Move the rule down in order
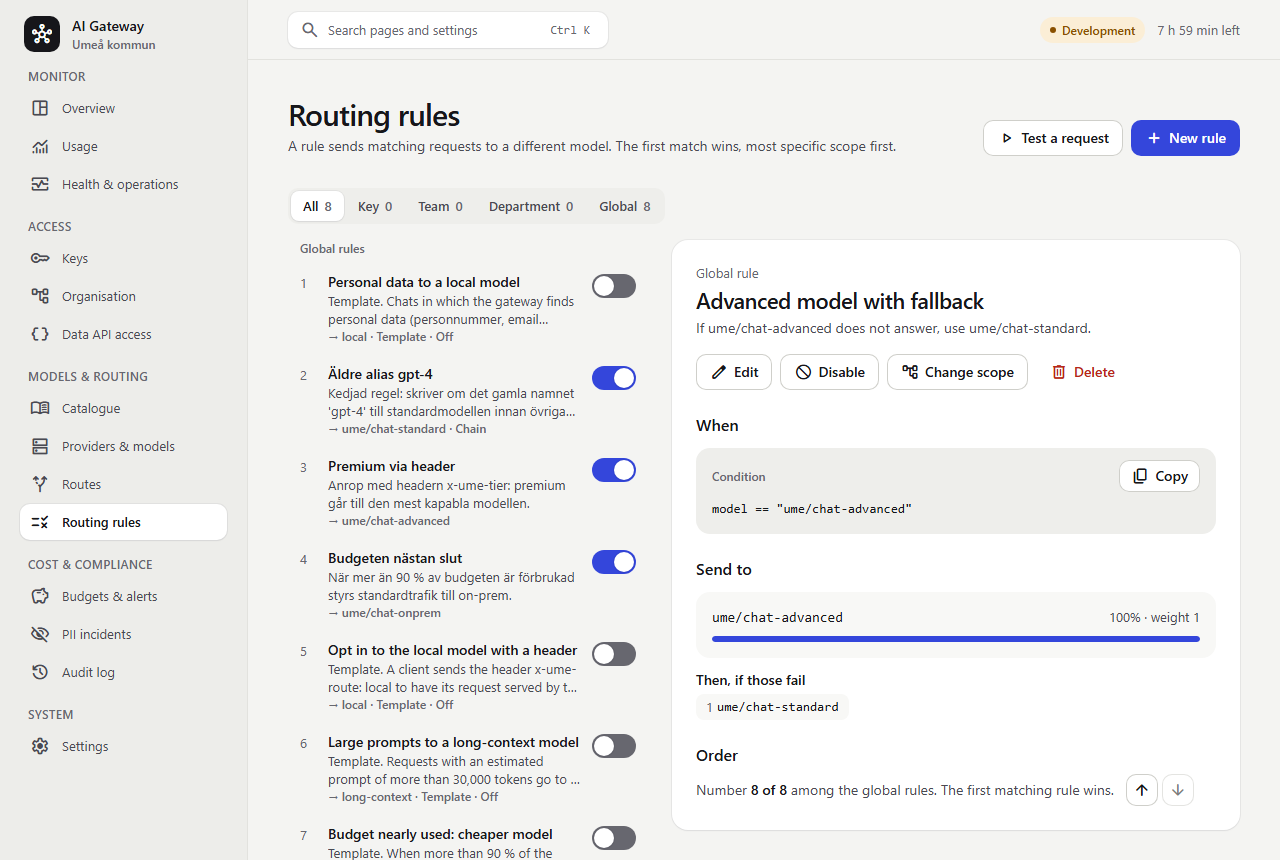Screen dimensions: 1280x860 [x=1178, y=790]
